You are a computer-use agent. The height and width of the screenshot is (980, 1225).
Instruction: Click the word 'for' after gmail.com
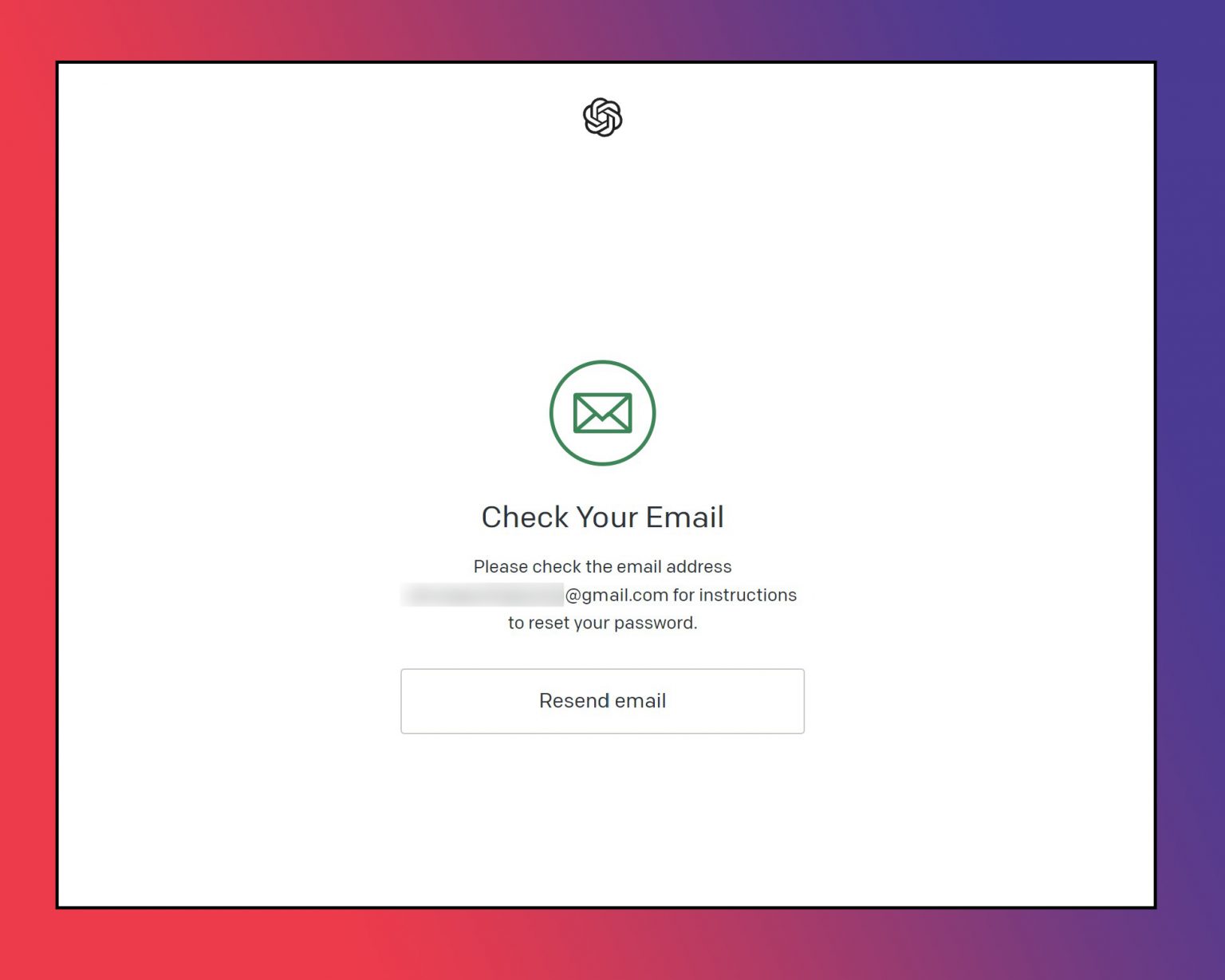pyautogui.click(x=684, y=595)
